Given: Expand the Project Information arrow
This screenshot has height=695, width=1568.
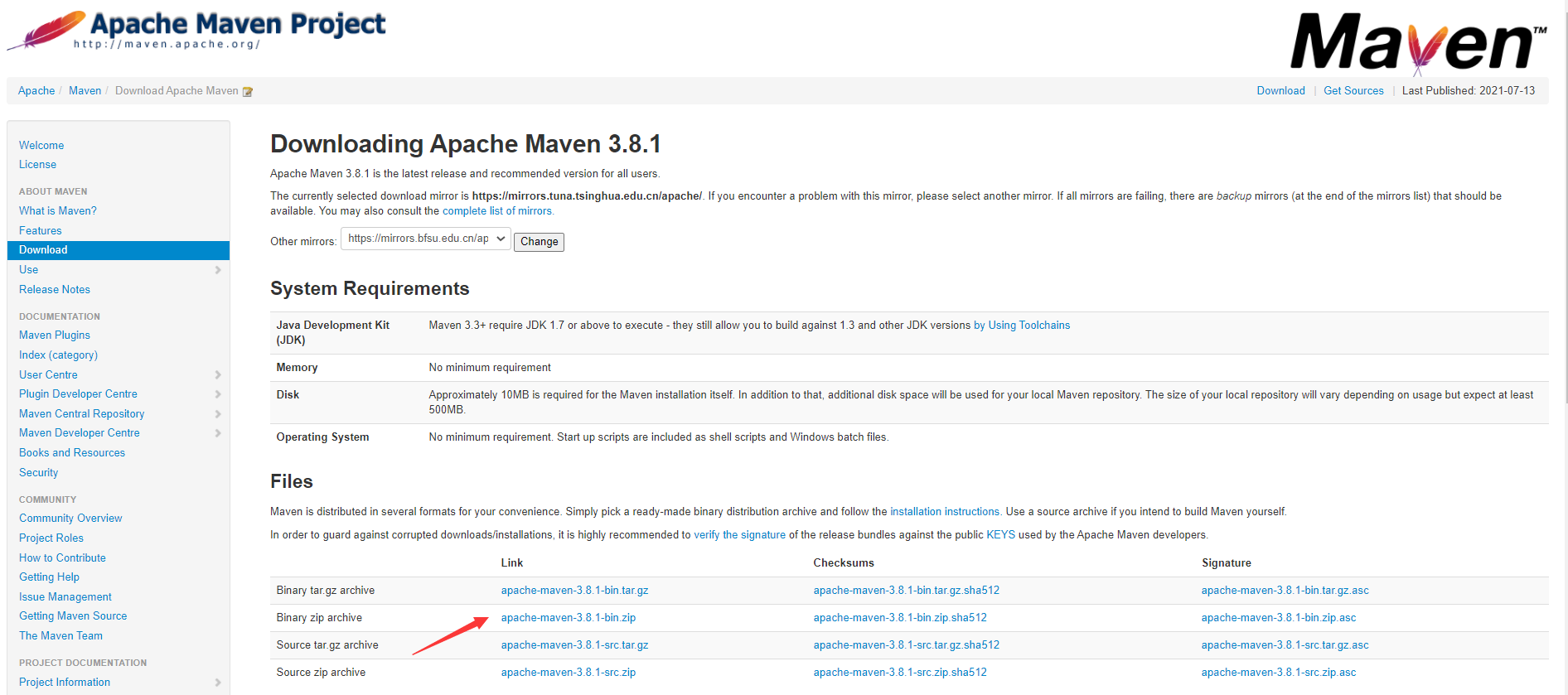Looking at the screenshot, I should [218, 683].
